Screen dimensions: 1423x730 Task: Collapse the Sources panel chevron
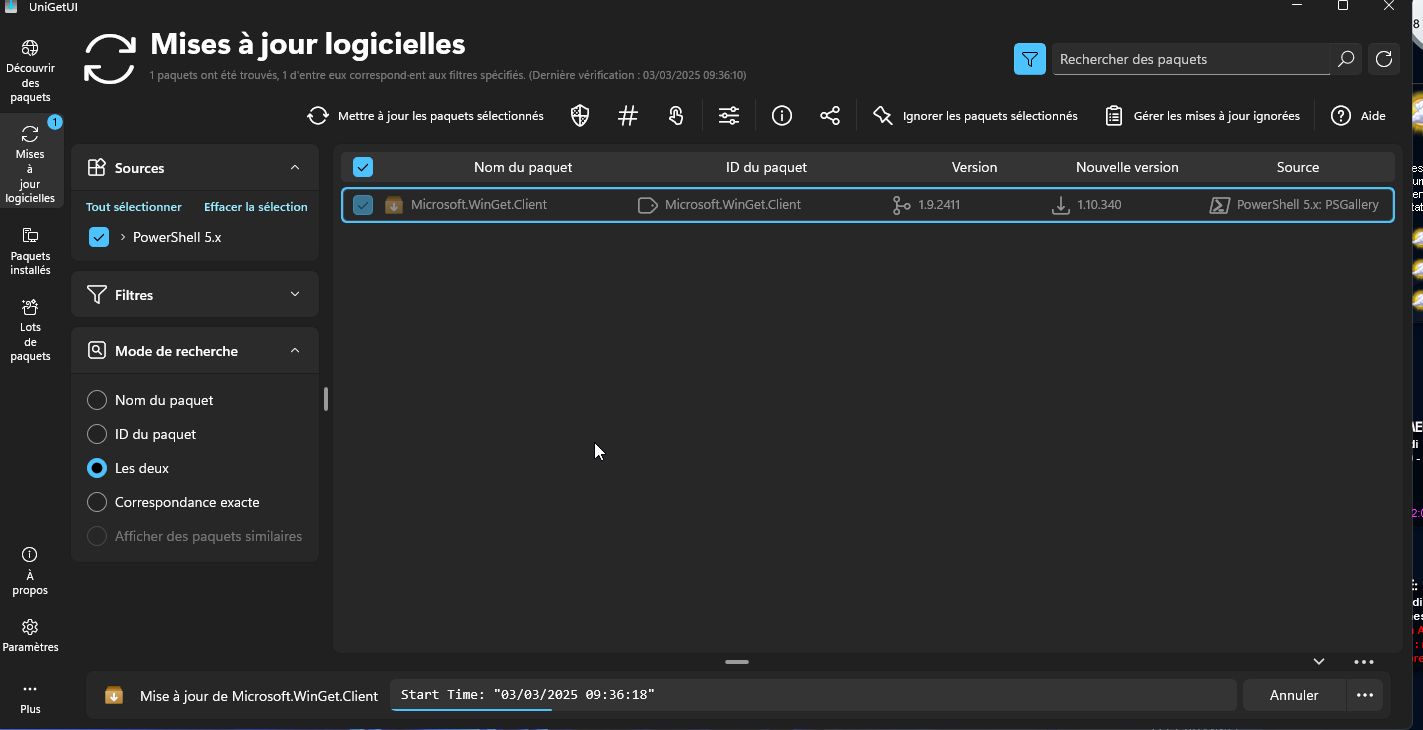tap(295, 168)
